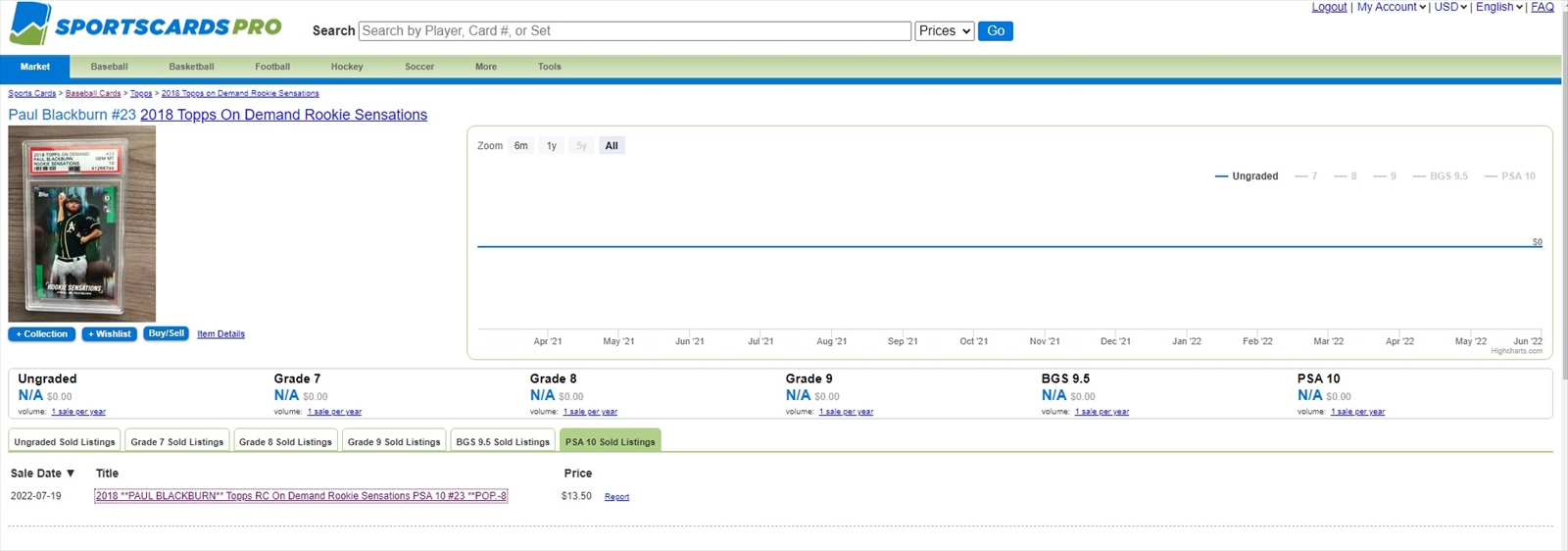Image resolution: width=1568 pixels, height=551 pixels.
Task: Go to Topps breadcrumb link
Action: coord(141,93)
